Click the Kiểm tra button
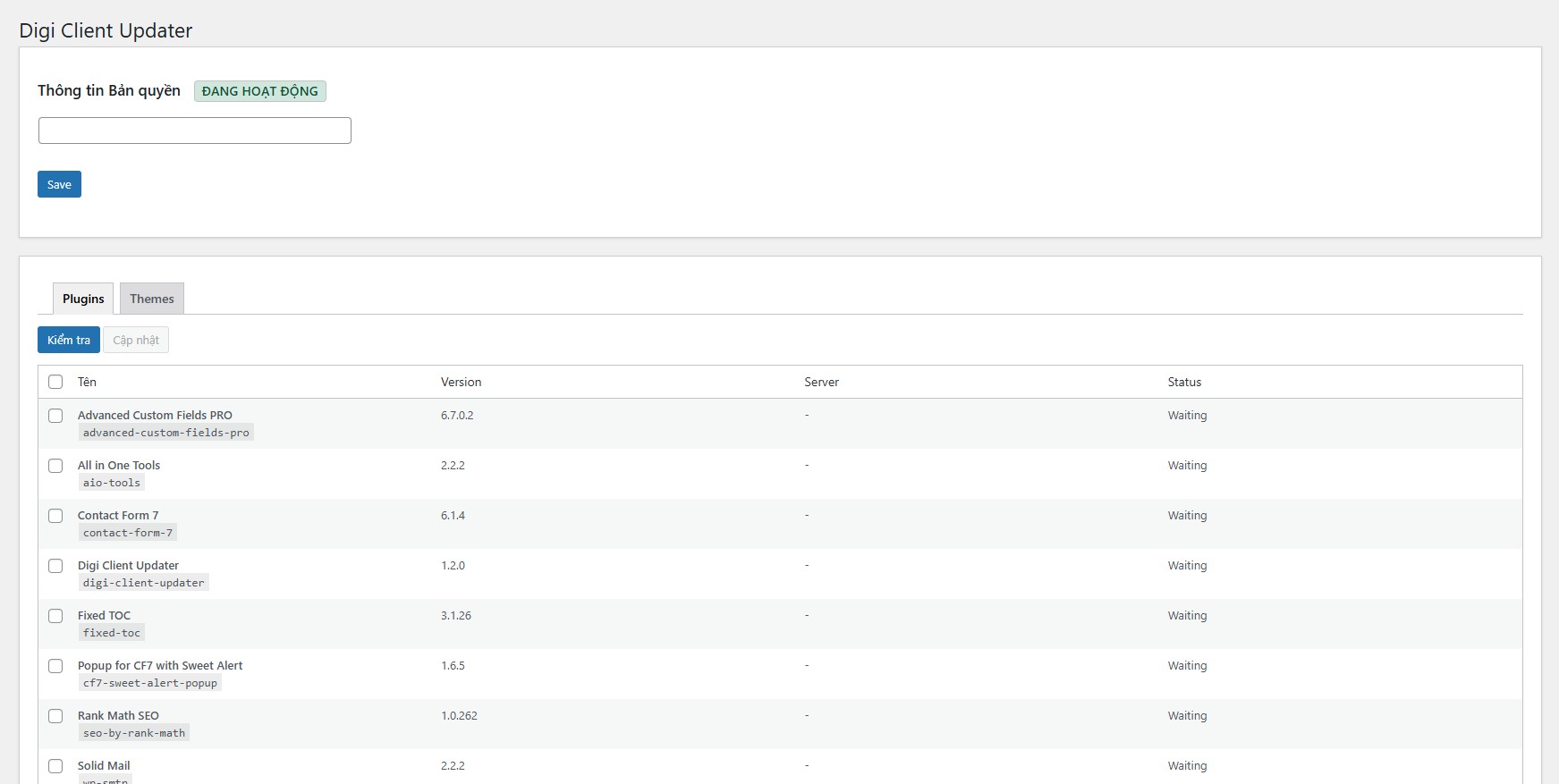Screen dimensions: 1559x784 tap(69, 340)
